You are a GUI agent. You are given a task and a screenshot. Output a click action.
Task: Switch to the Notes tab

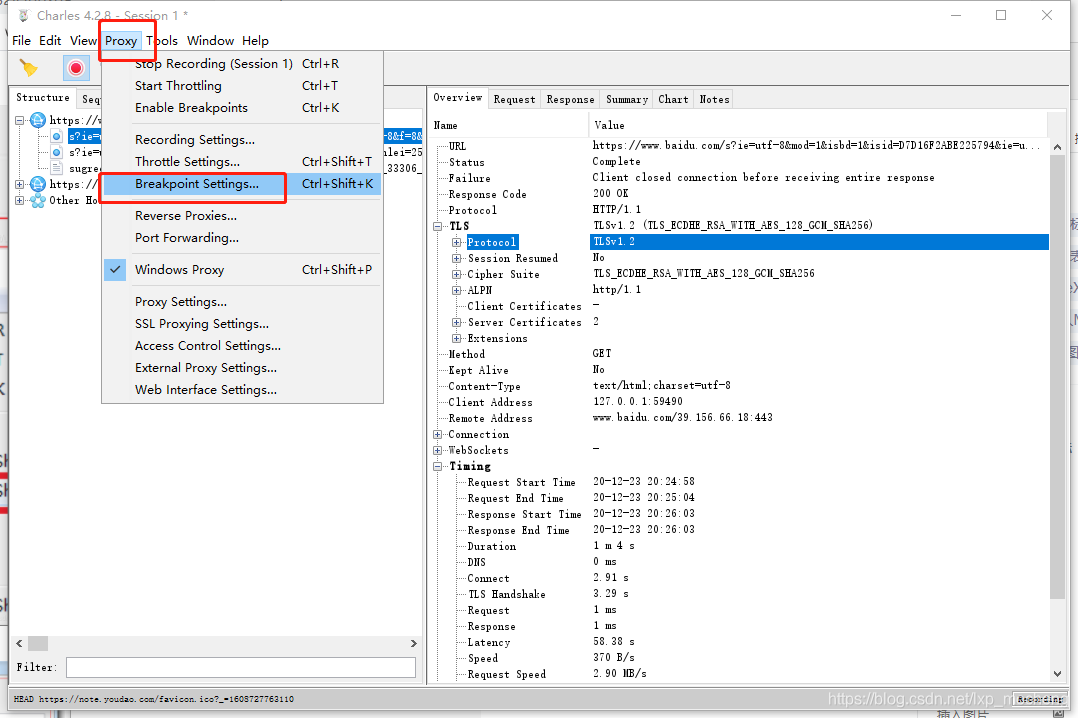[x=714, y=100]
